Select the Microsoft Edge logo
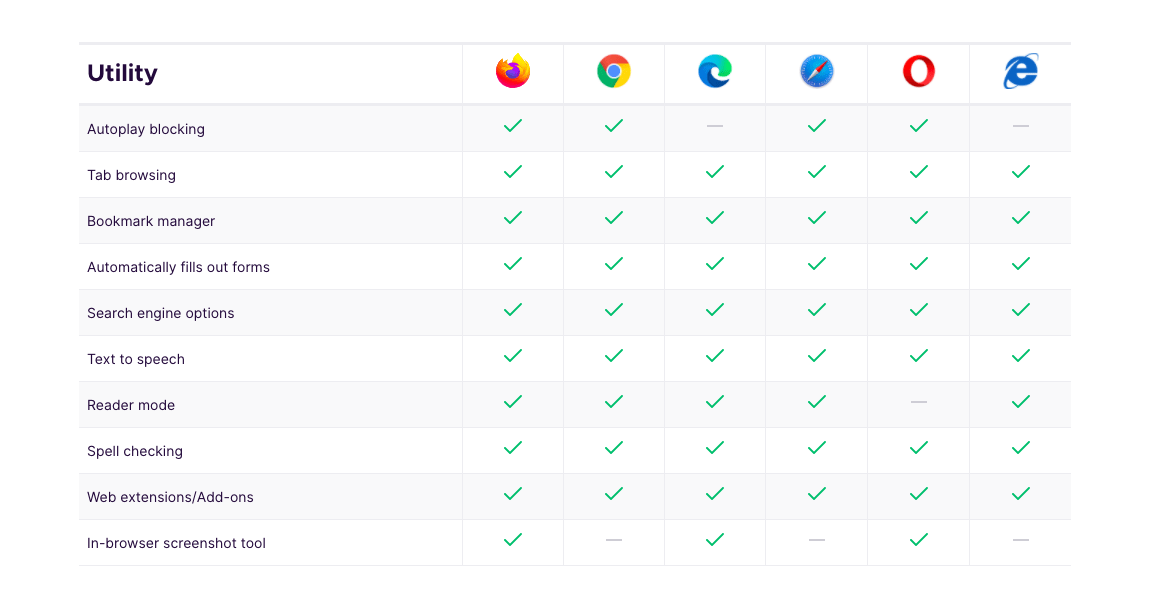The image size is (1161, 613). 715,71
